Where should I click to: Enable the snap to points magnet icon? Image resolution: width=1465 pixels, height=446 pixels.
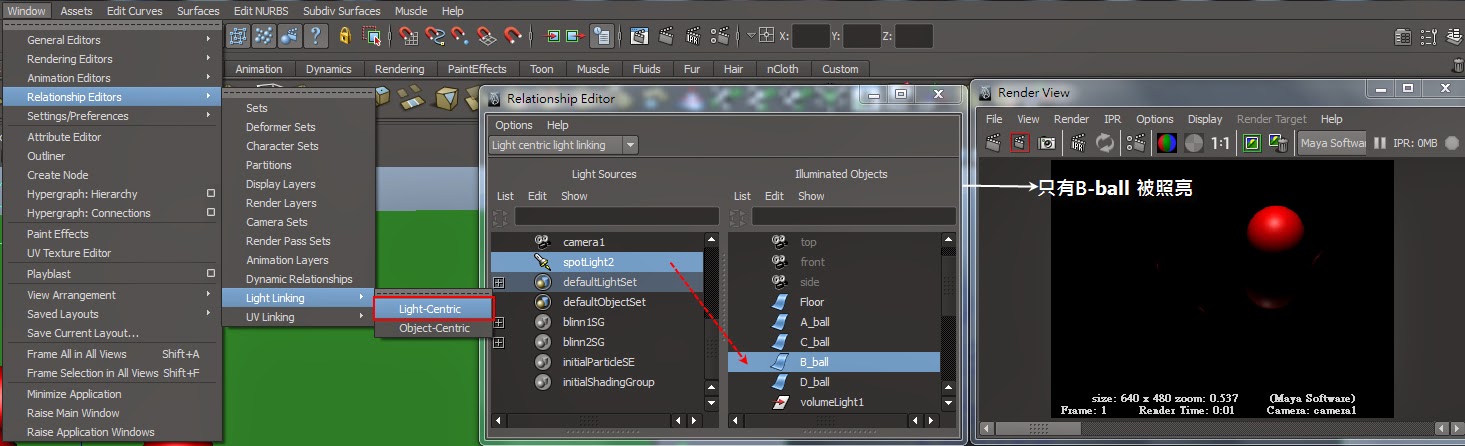coord(460,37)
